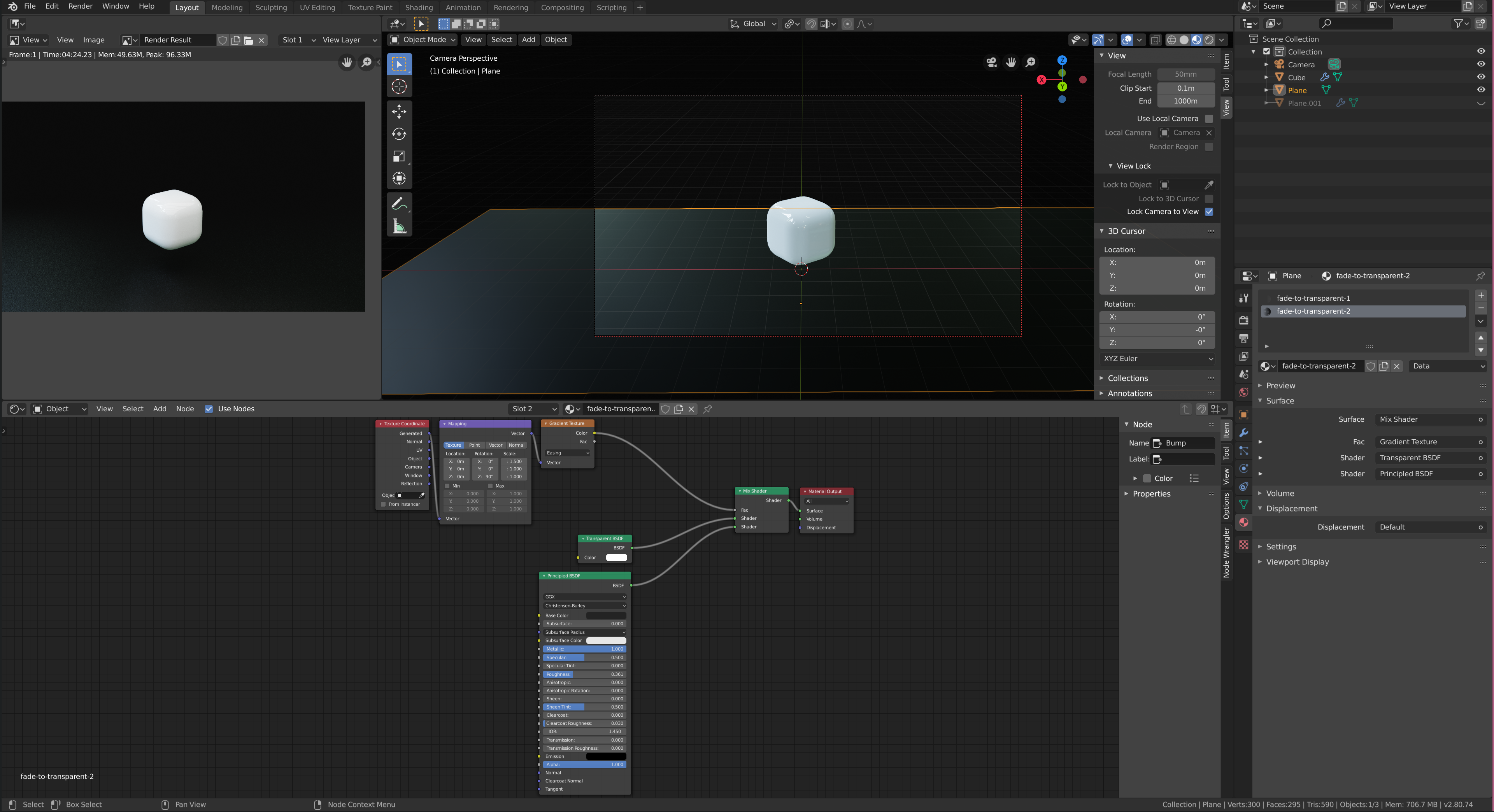Open the XYZ Euler rotation mode dropdown
Viewport: 1494px width, 812px height.
coord(1157,358)
